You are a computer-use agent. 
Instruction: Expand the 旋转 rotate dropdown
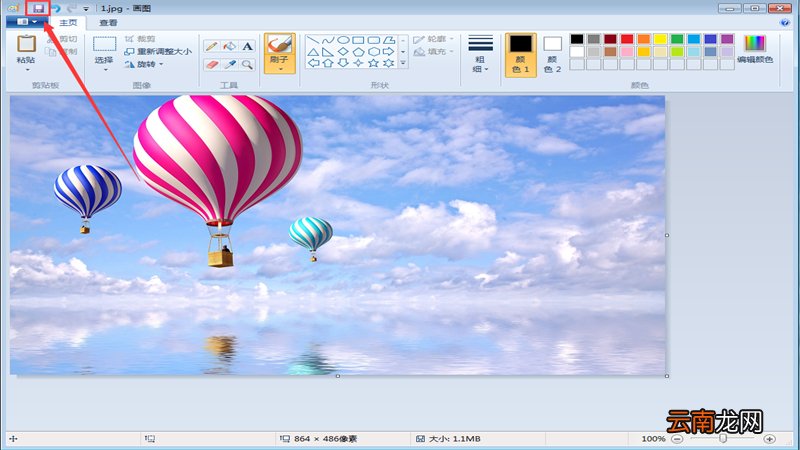click(144, 64)
